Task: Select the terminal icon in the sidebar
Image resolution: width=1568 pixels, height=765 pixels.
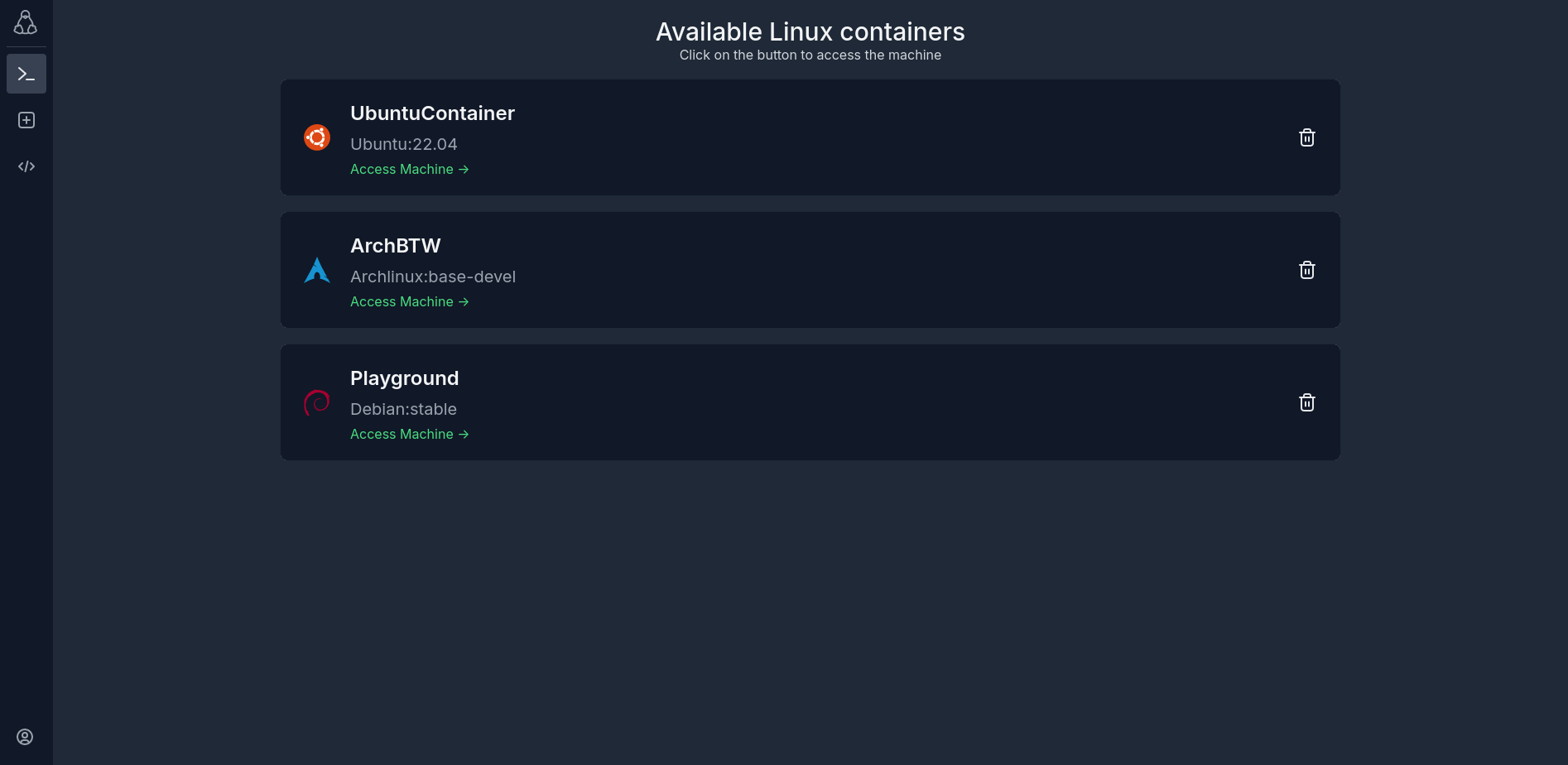Action: point(26,74)
